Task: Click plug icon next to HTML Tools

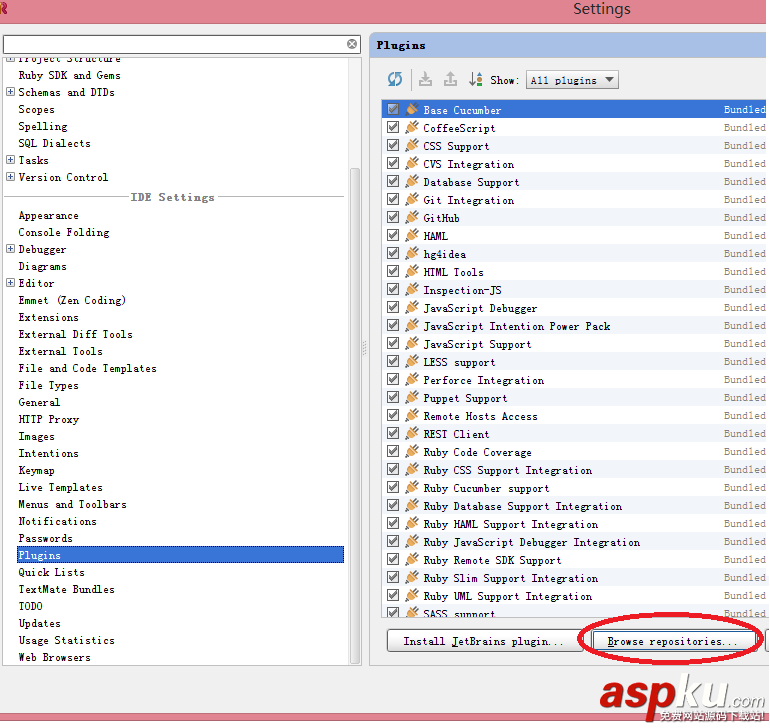Action: coord(412,271)
